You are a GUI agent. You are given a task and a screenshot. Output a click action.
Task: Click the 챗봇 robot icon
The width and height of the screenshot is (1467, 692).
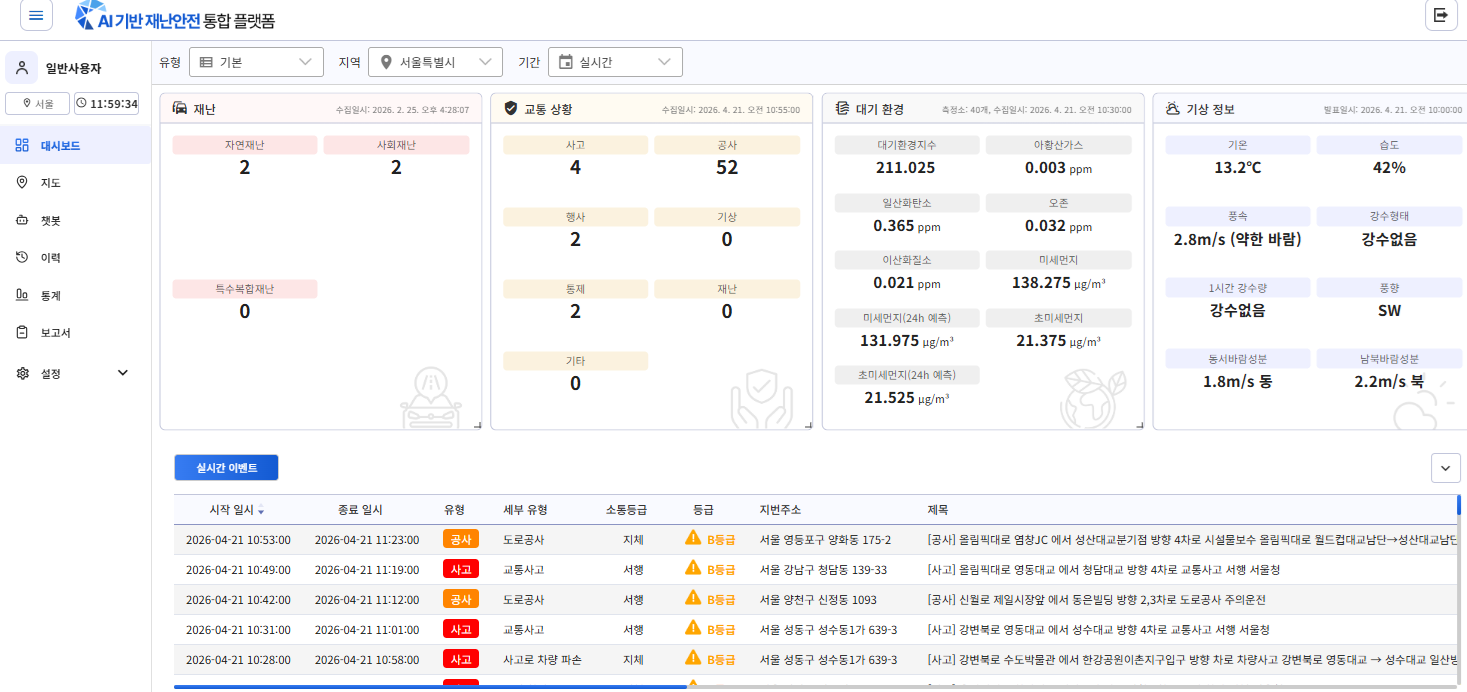click(22, 220)
